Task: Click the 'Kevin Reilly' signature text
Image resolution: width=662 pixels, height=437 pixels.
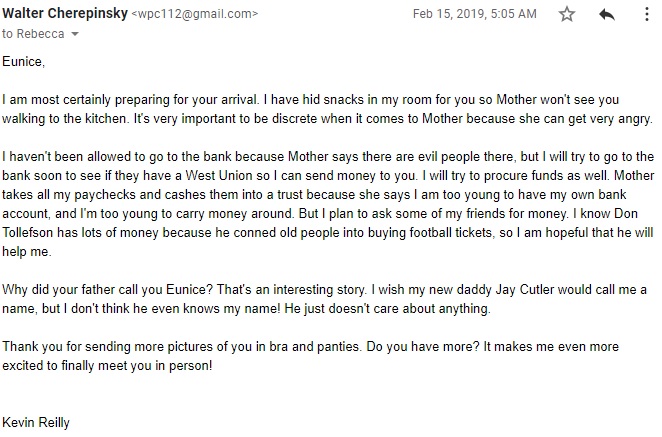Action: (36, 423)
